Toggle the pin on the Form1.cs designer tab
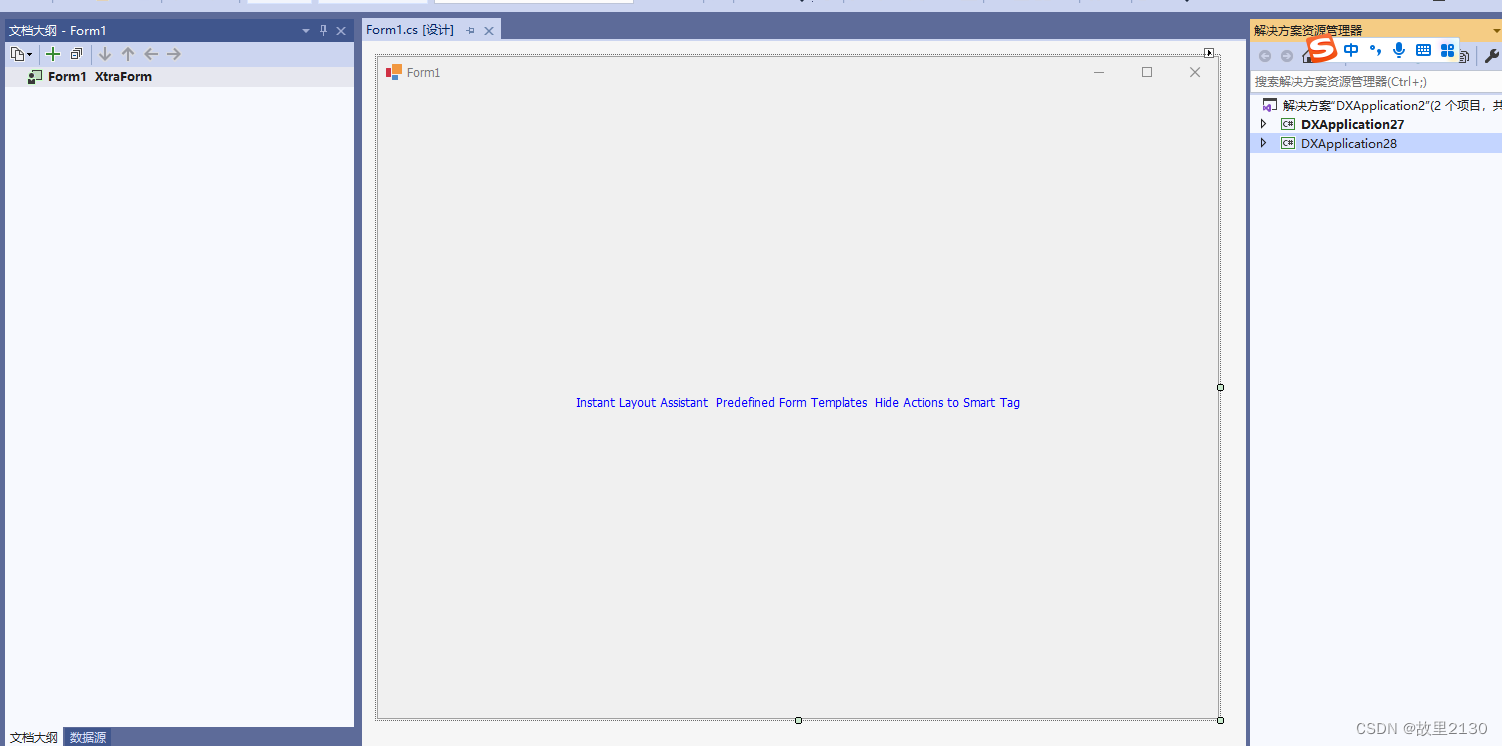 point(470,30)
